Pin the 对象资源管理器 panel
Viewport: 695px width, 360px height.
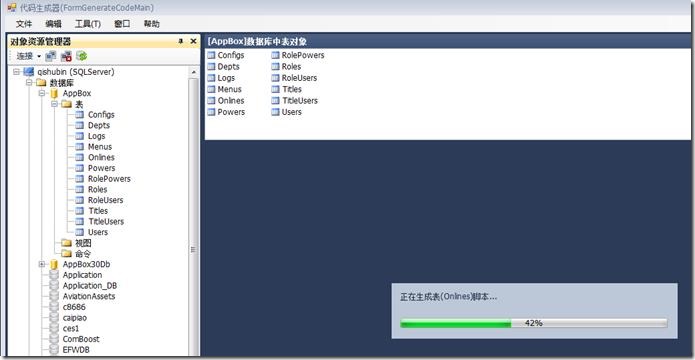pyautogui.click(x=180, y=41)
